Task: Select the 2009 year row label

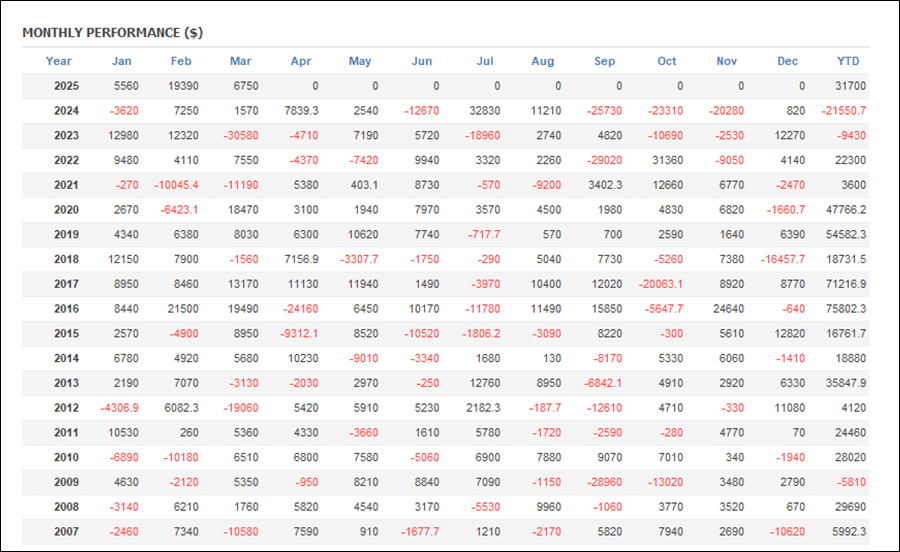Action: pos(67,482)
